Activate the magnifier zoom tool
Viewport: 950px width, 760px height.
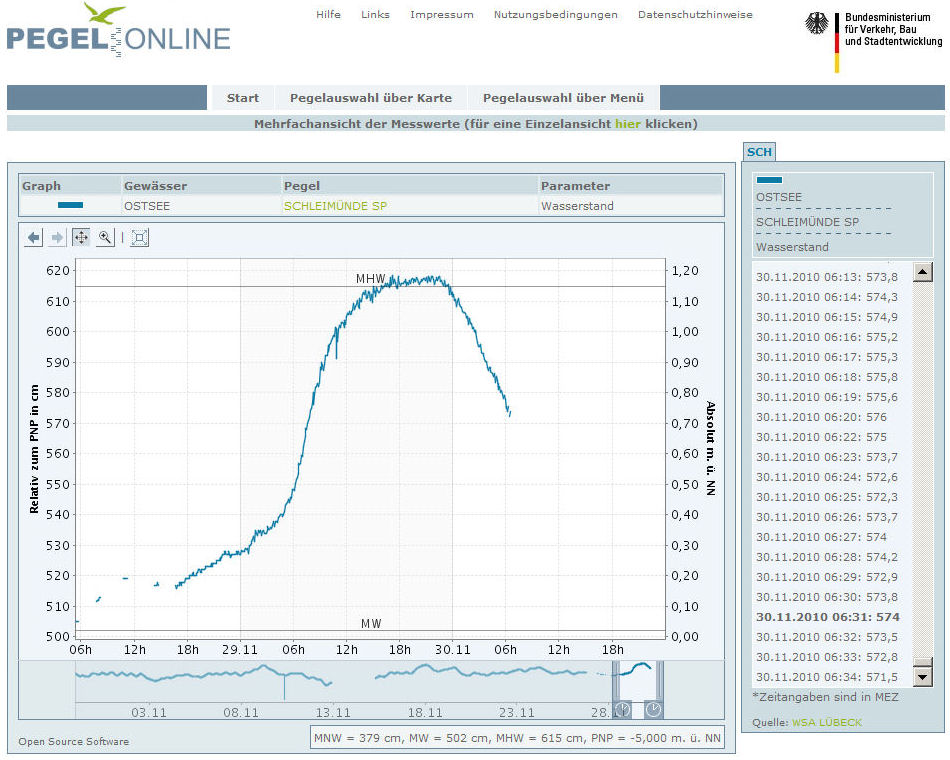(x=104, y=237)
